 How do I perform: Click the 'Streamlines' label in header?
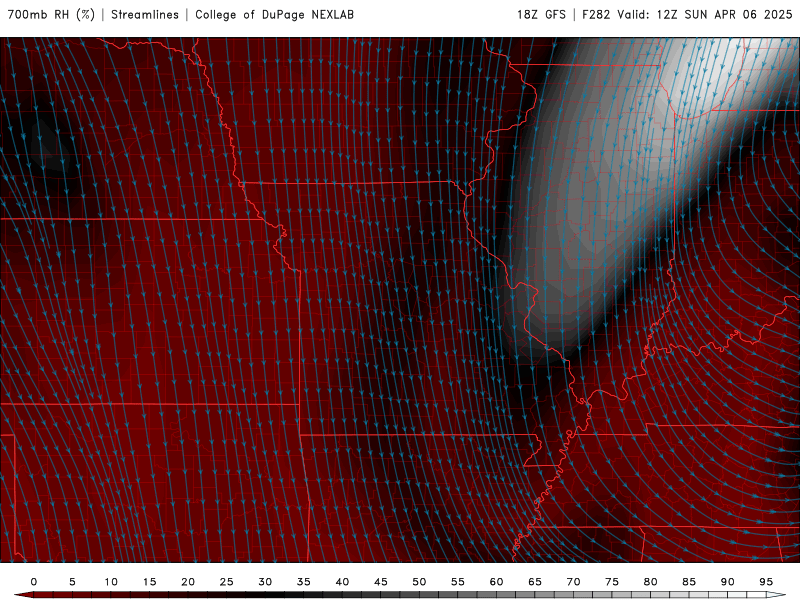145,15
